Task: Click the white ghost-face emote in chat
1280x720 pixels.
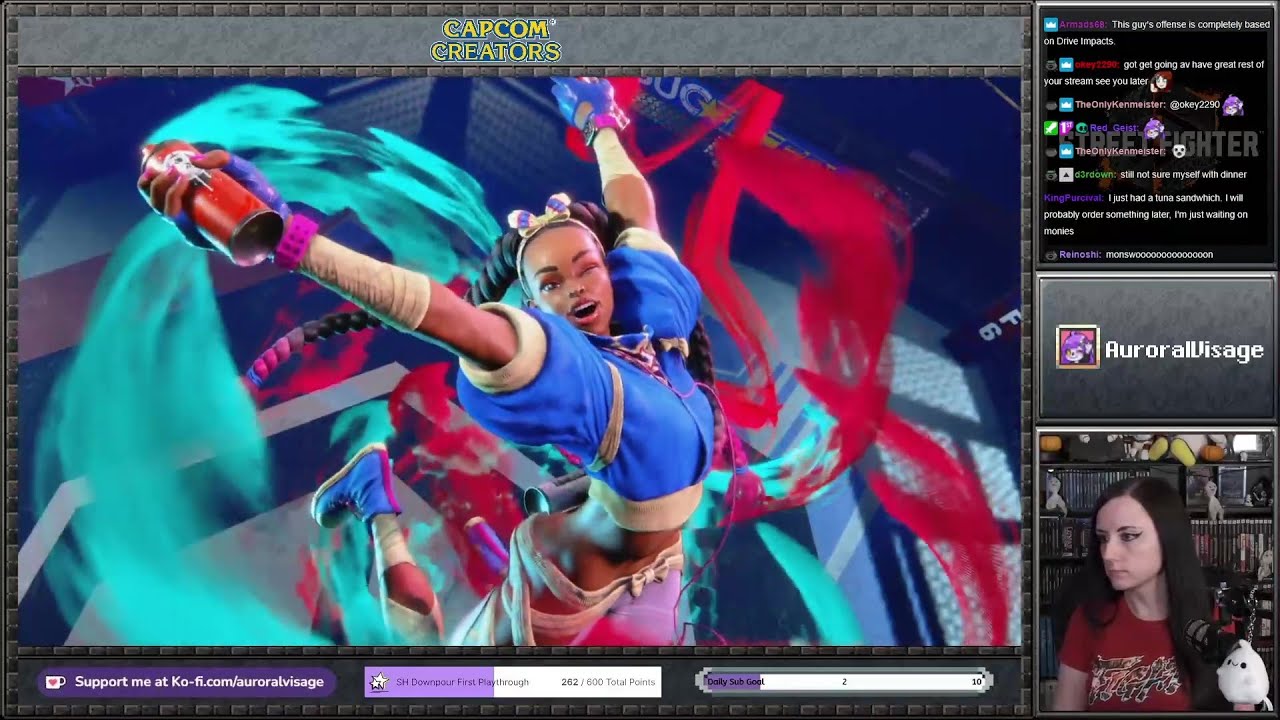Action: (x=1179, y=151)
